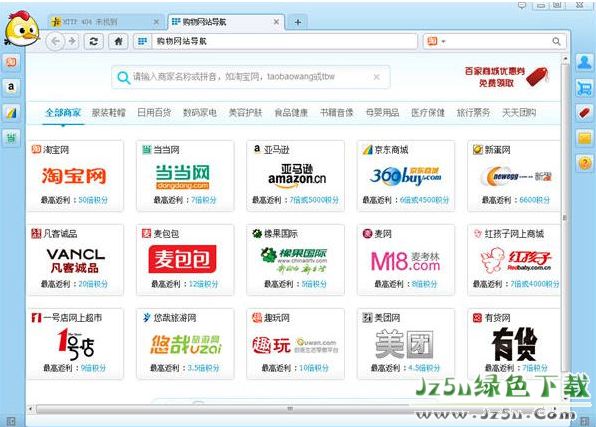Screen dimensions: 596x427
Task: Close the 购物网站导航 tab
Action: coord(276,22)
